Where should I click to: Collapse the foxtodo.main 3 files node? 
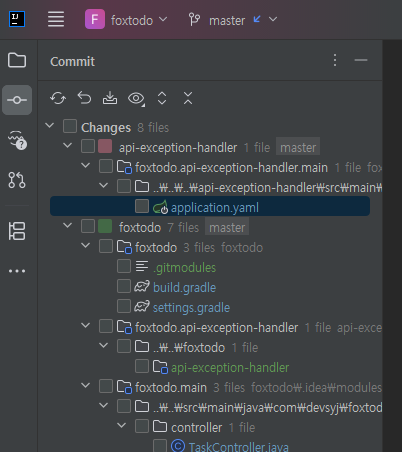(86, 386)
